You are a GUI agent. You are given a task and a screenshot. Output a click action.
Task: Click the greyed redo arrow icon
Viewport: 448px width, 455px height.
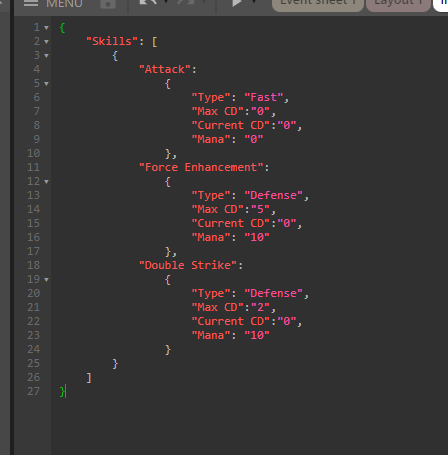pos(186,2)
